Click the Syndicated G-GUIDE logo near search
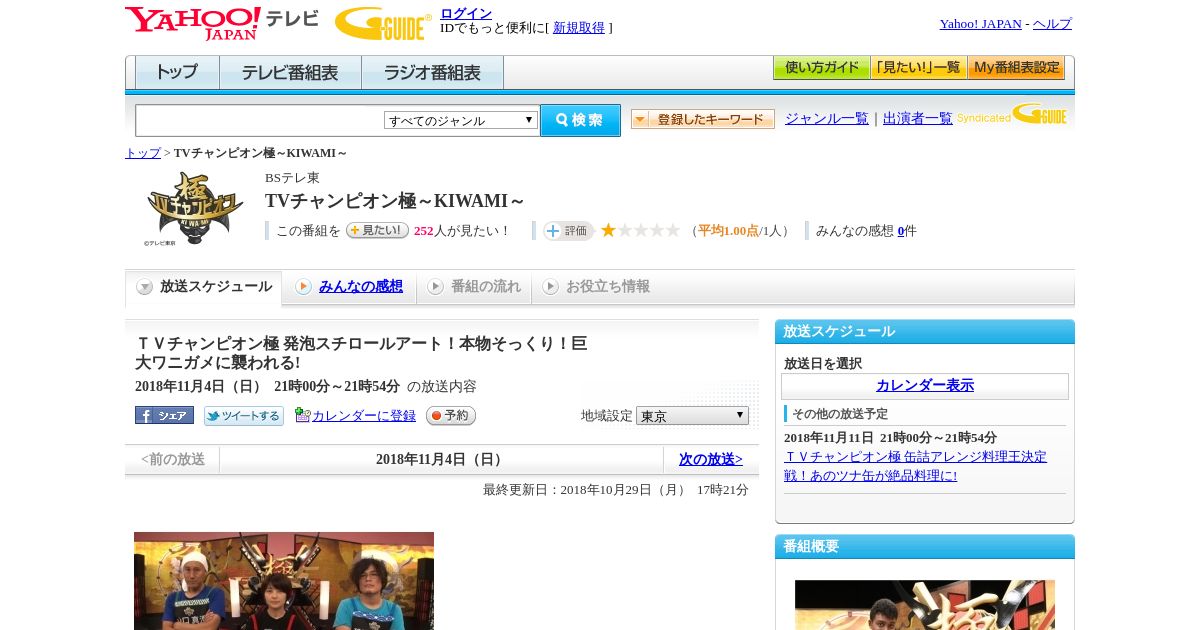Viewport: 1200px width, 630px height. click(x=1012, y=114)
